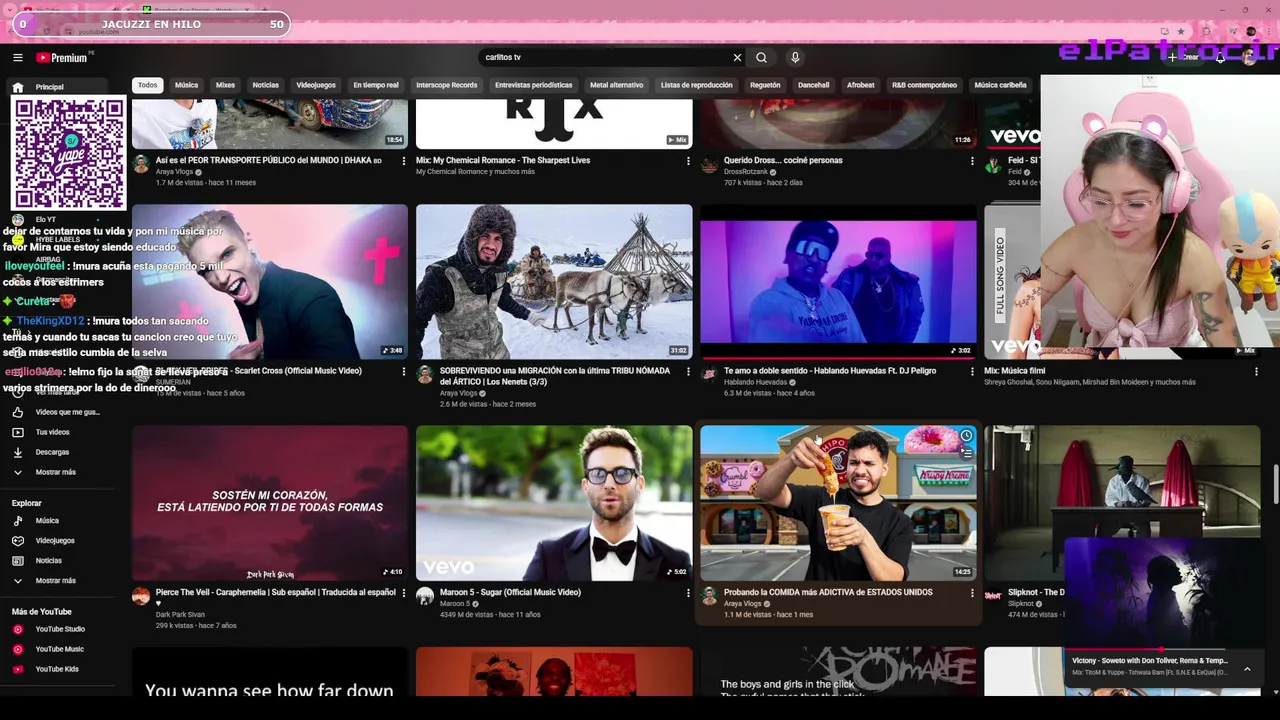1280x720 pixels.
Task: Open options for the PEOR TRANSPORTE PÚBLICO video
Action: tap(404, 161)
